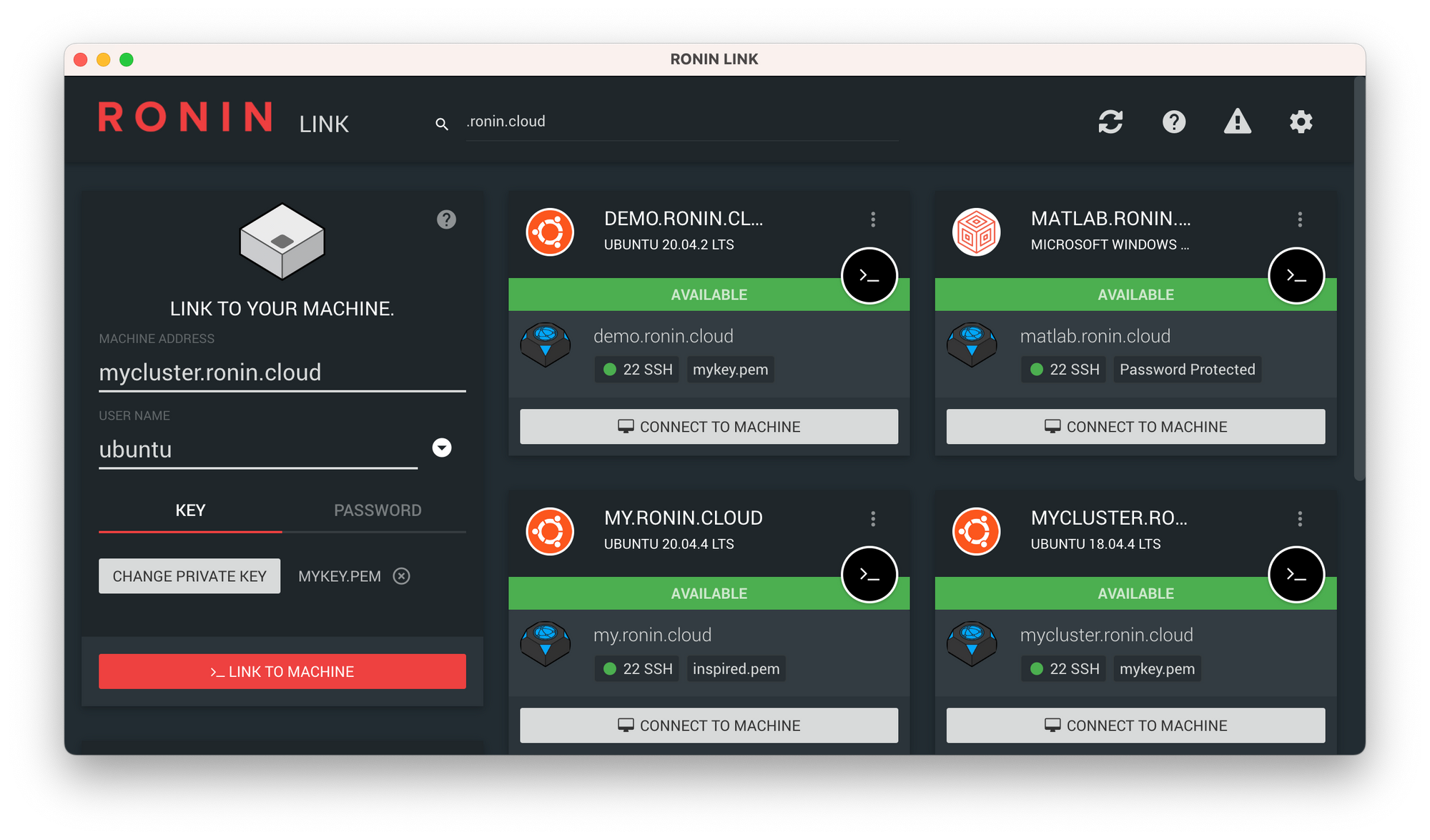The width and height of the screenshot is (1430, 840).
Task: Open terminal for my.ronin.cloud machine
Action: [870, 575]
